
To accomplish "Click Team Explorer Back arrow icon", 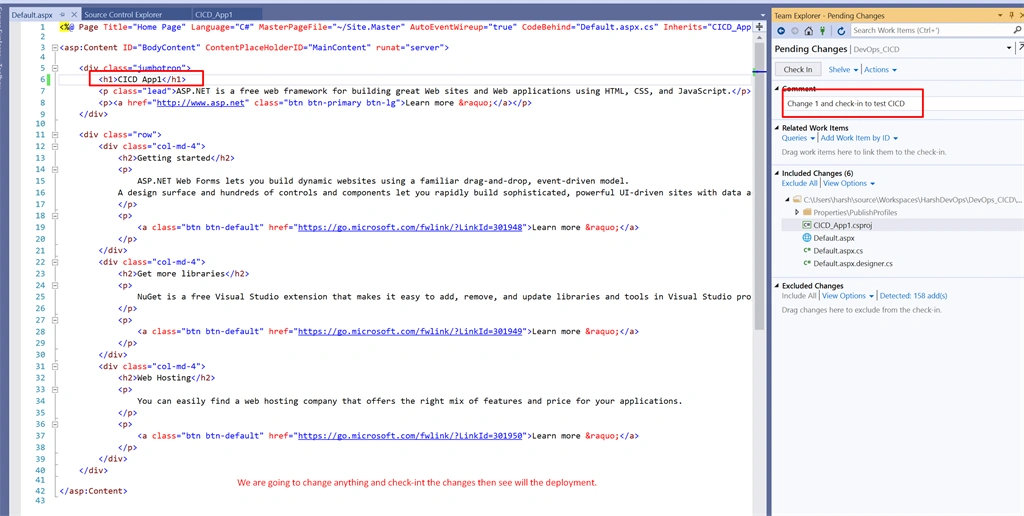I will click(x=781, y=31).
